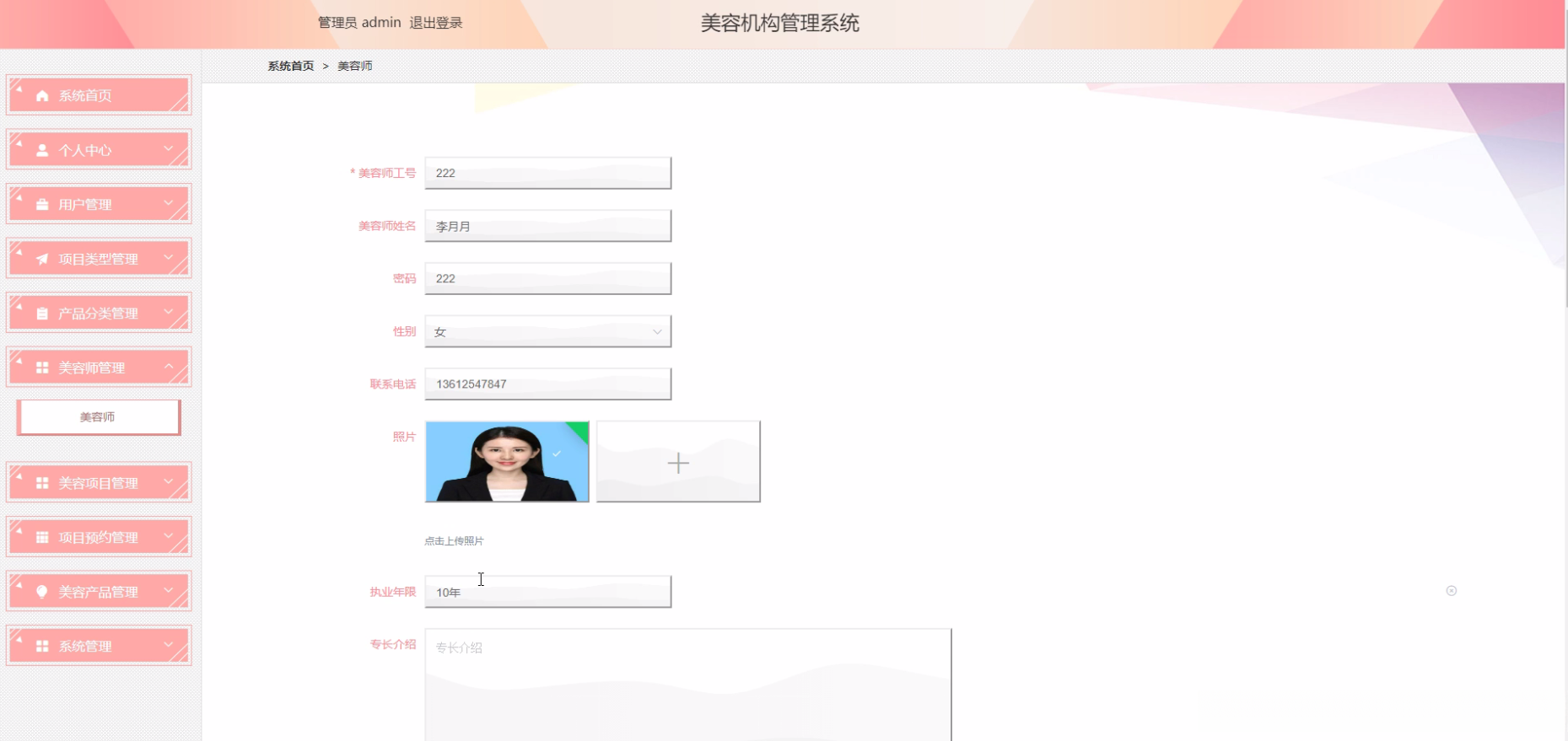Open the 美容项目管理 sidebar menu
This screenshot has width=1568, height=741.
click(99, 483)
